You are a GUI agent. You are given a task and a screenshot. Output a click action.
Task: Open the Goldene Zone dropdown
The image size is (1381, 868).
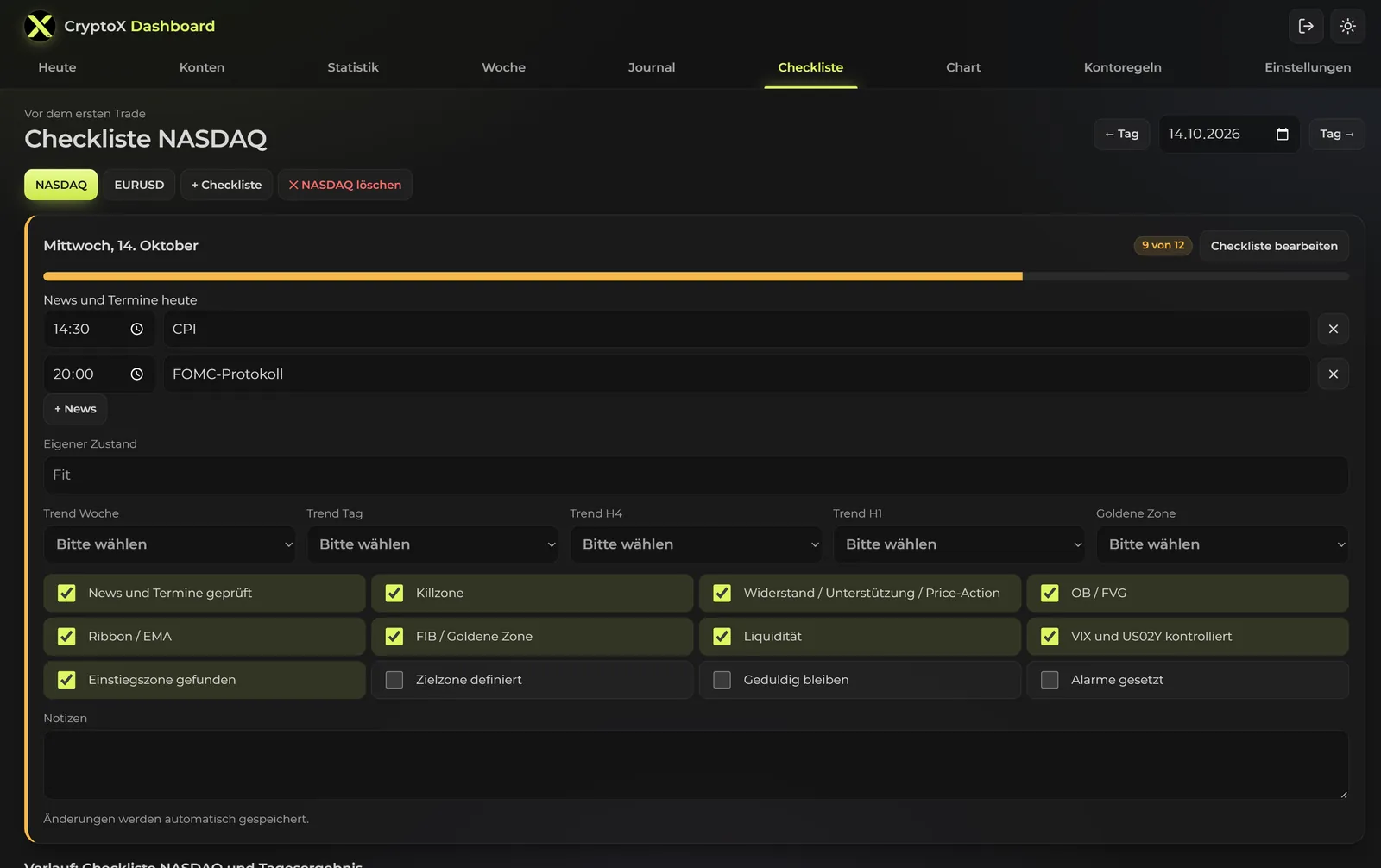(1222, 544)
